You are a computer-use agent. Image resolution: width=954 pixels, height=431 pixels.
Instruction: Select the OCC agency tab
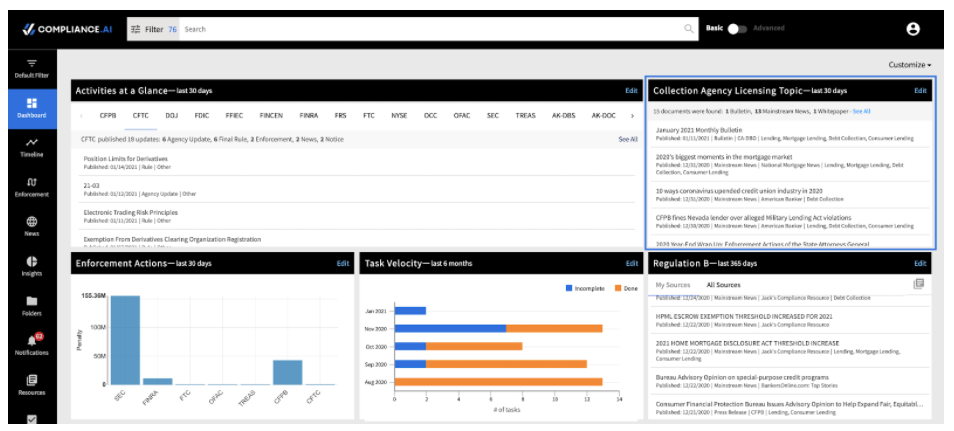pos(431,115)
